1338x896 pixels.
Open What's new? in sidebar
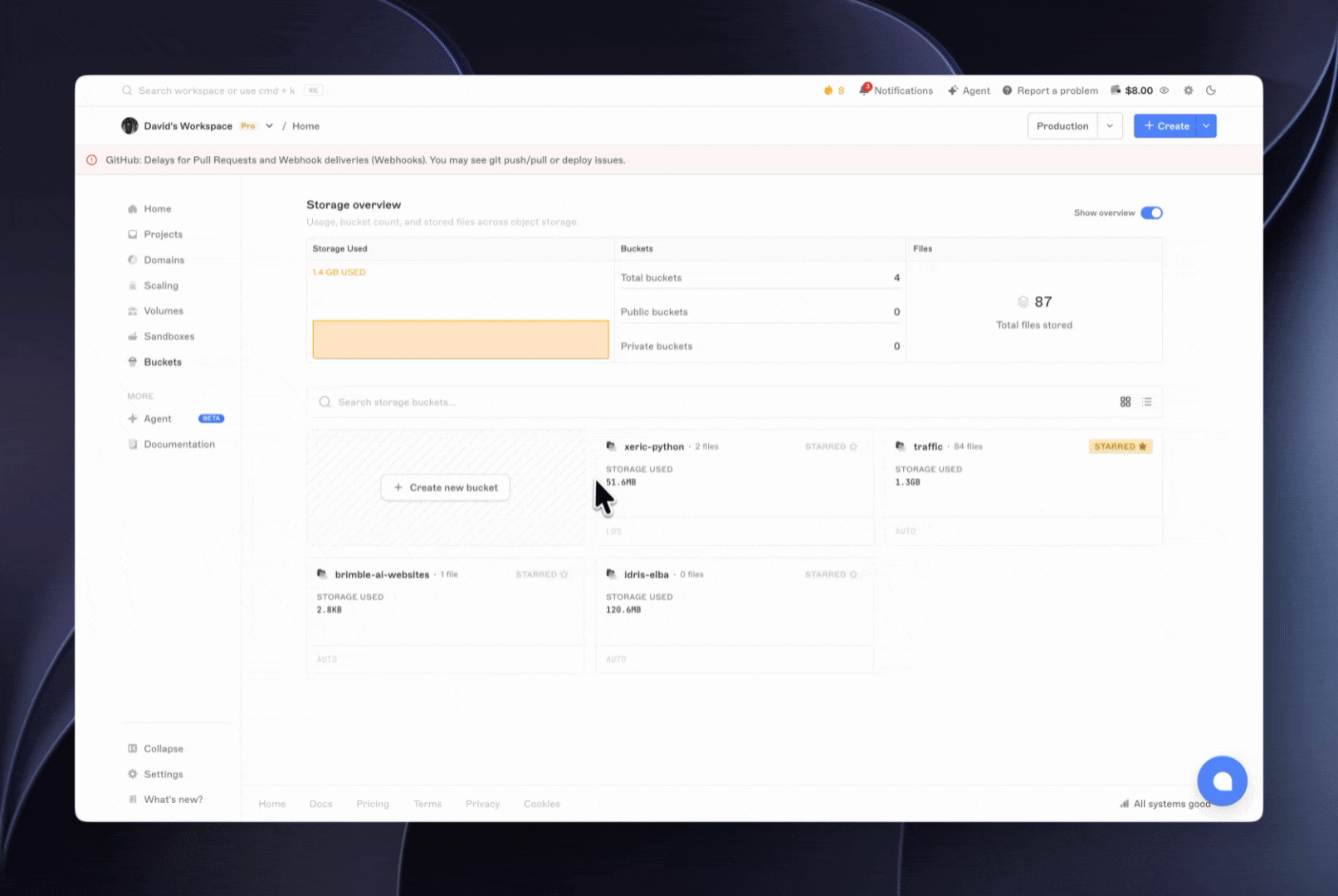click(x=165, y=800)
